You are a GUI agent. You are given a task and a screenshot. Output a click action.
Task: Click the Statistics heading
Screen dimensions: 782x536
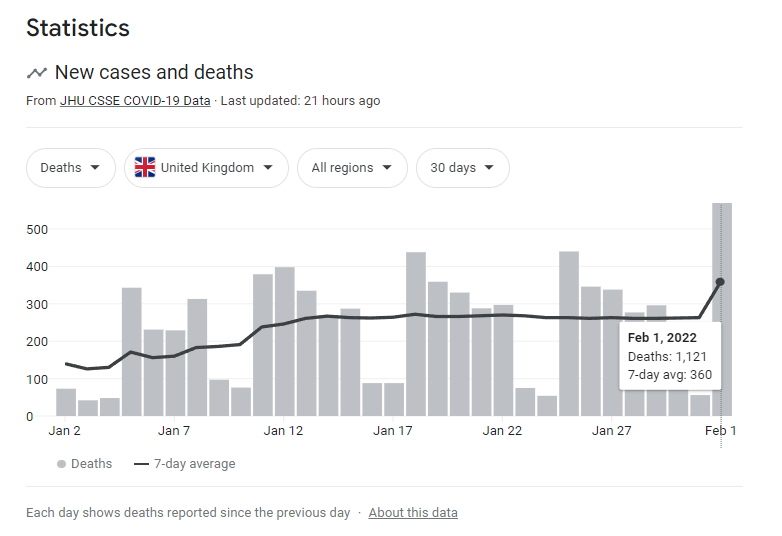(x=78, y=28)
